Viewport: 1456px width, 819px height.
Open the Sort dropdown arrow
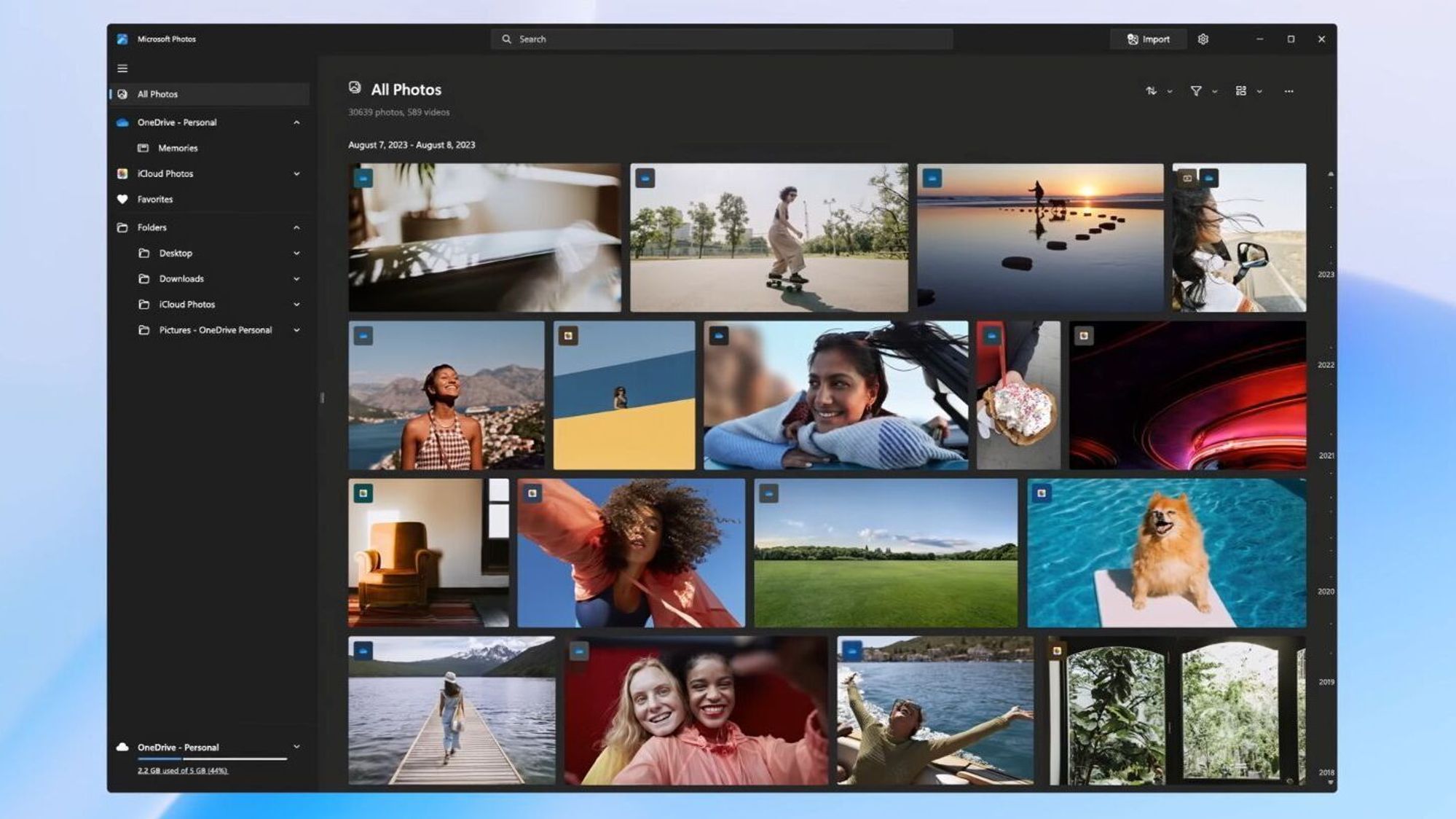(x=1170, y=92)
